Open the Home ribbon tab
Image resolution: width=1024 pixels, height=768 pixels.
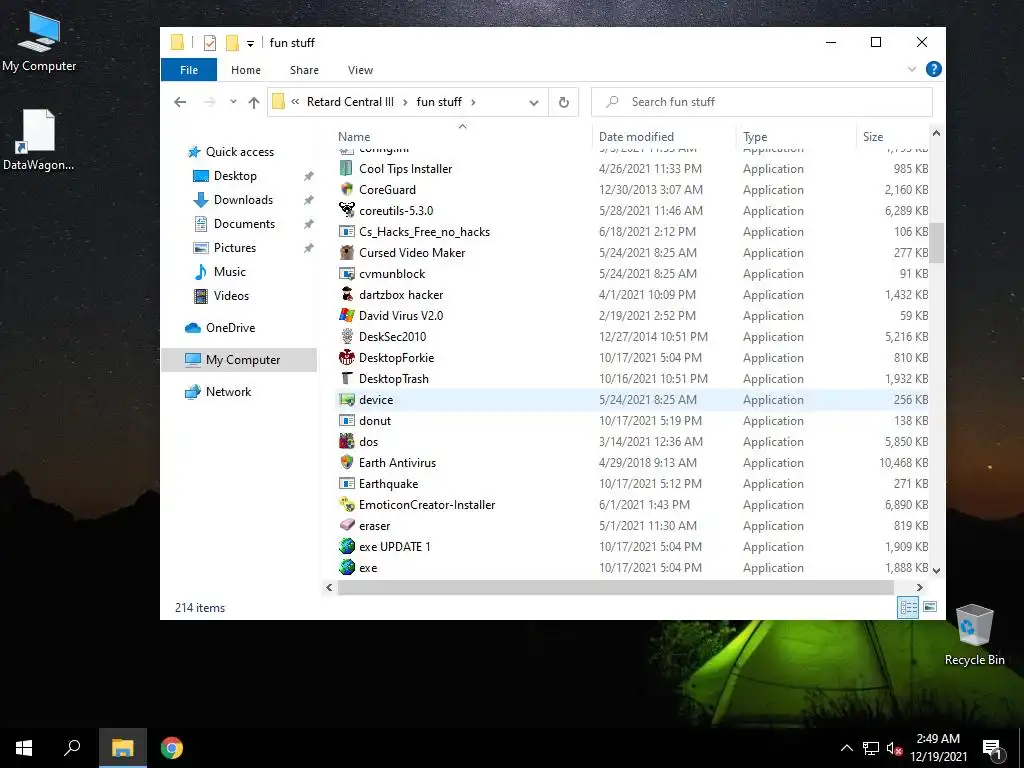[x=246, y=70]
